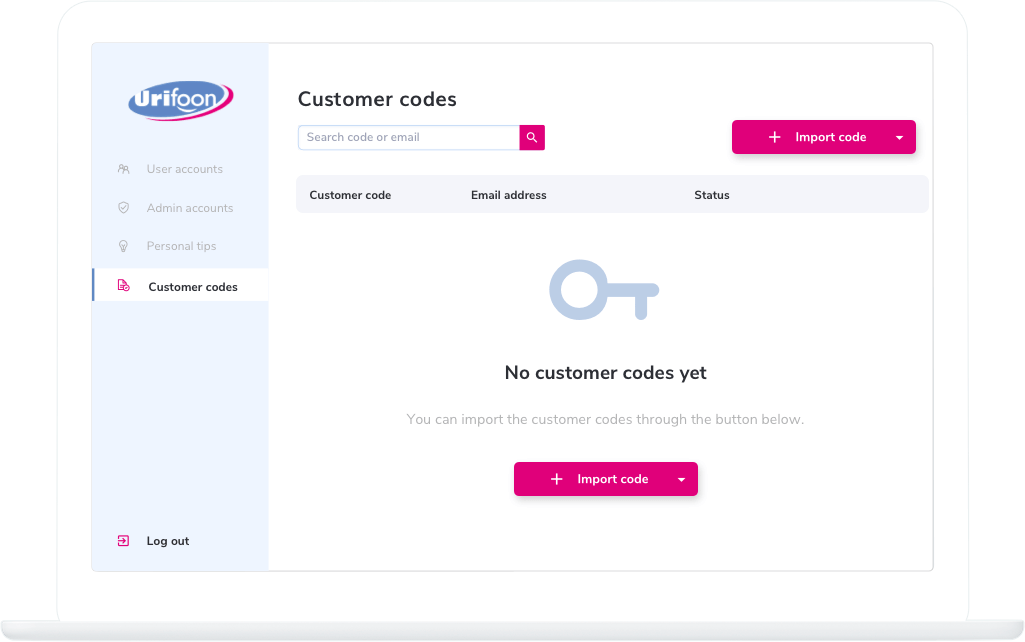This screenshot has width=1025, height=642.
Task: Click the Personal tips lightbulb icon
Action: pos(124,246)
